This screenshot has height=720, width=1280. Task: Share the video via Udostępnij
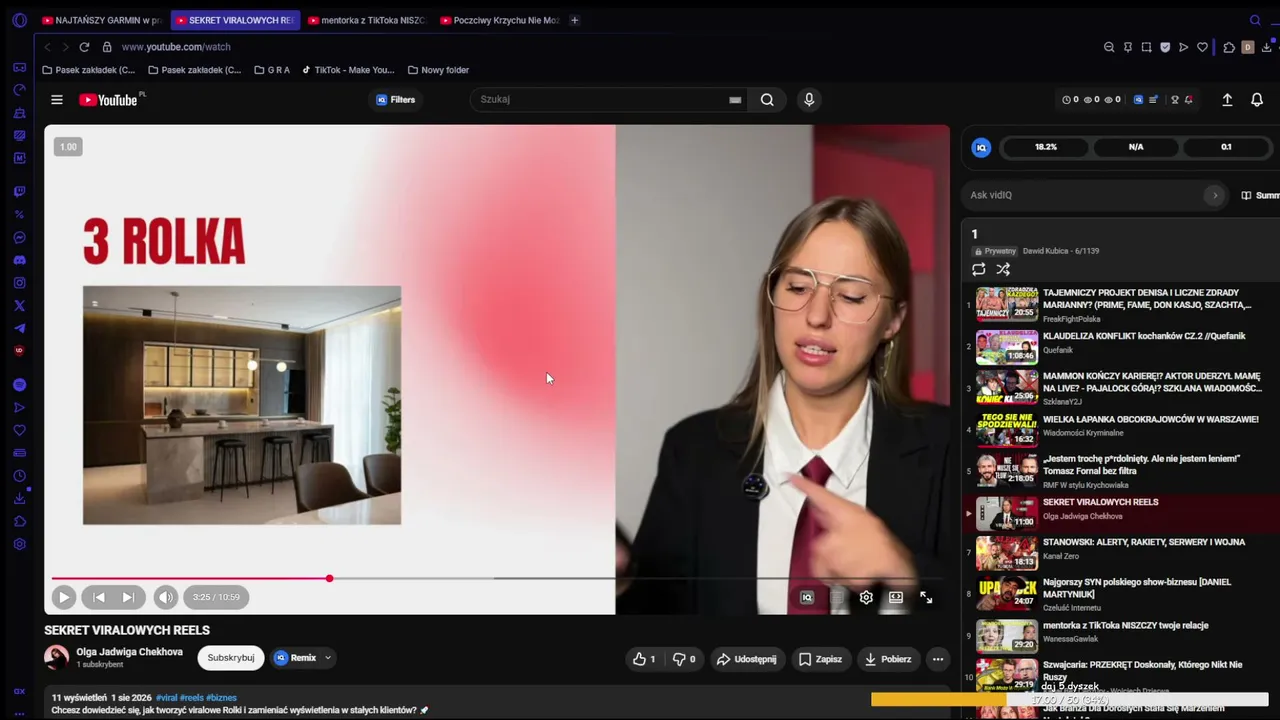pos(746,659)
